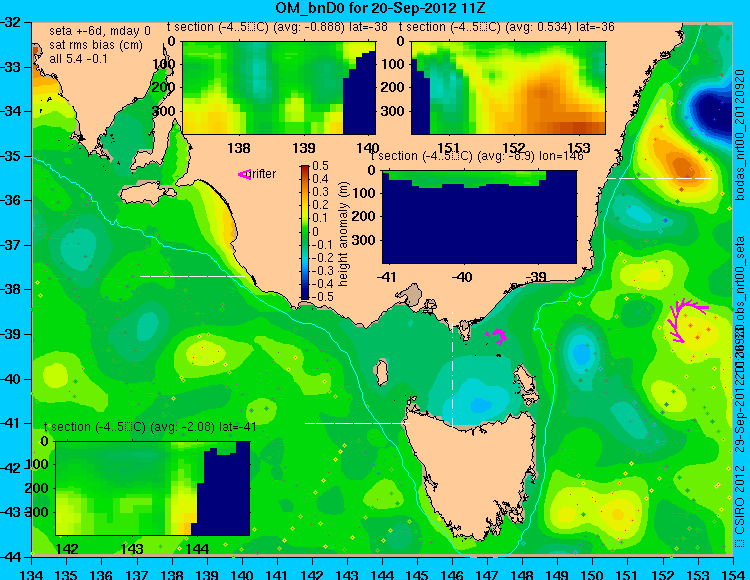Click the vertical 'bodas_nrt00_20120920' label on the right

tap(740, 134)
